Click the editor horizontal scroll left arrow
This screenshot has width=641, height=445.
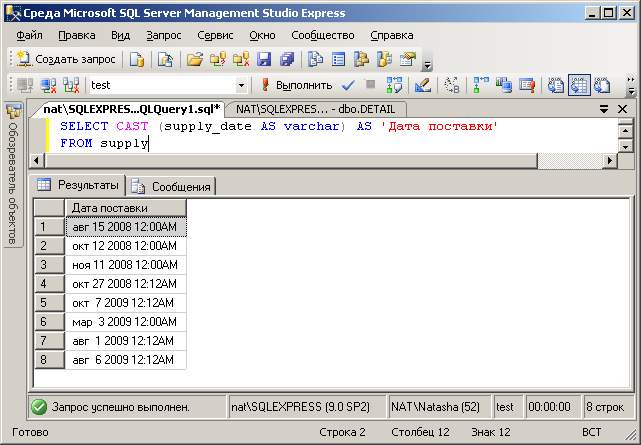click(37, 161)
